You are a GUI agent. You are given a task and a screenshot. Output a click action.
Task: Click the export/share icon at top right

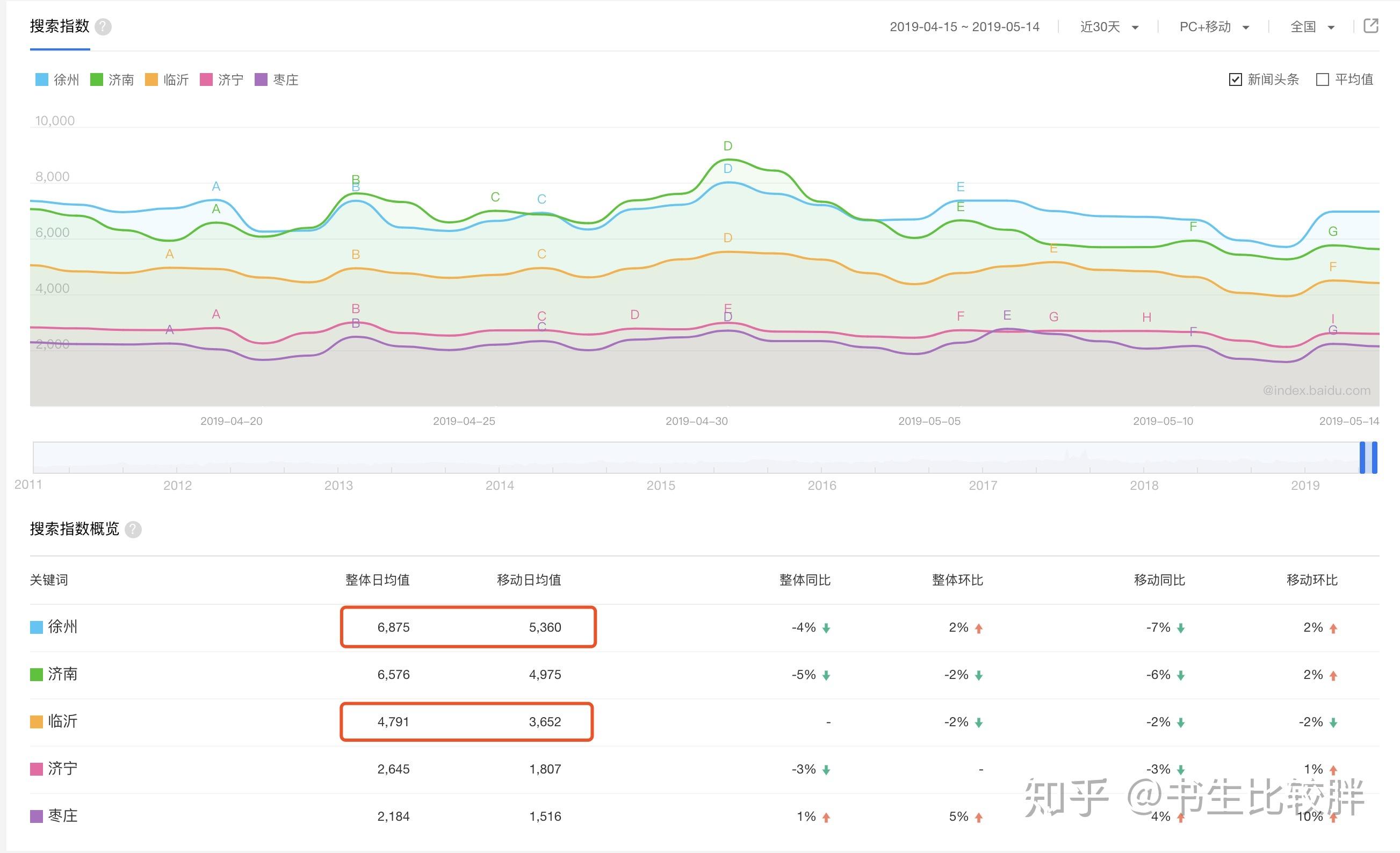(1371, 26)
